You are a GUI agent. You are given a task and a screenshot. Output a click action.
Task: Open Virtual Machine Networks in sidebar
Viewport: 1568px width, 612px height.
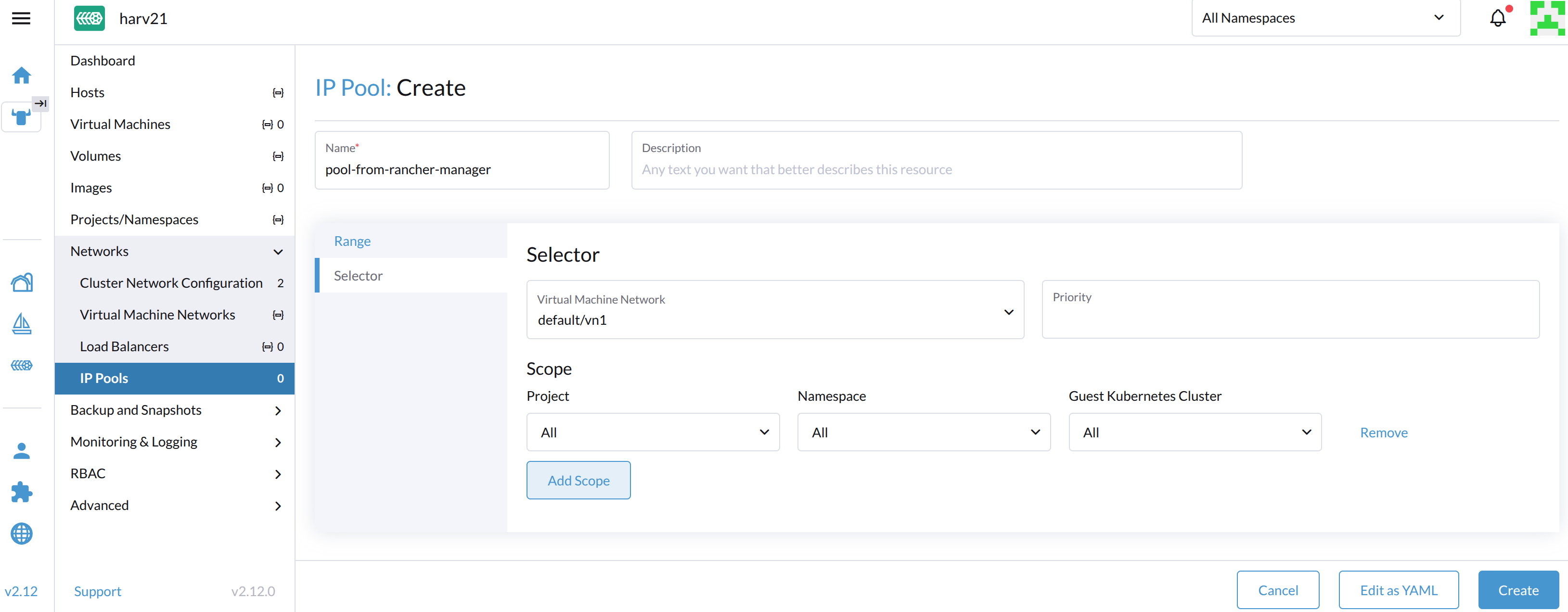158,315
